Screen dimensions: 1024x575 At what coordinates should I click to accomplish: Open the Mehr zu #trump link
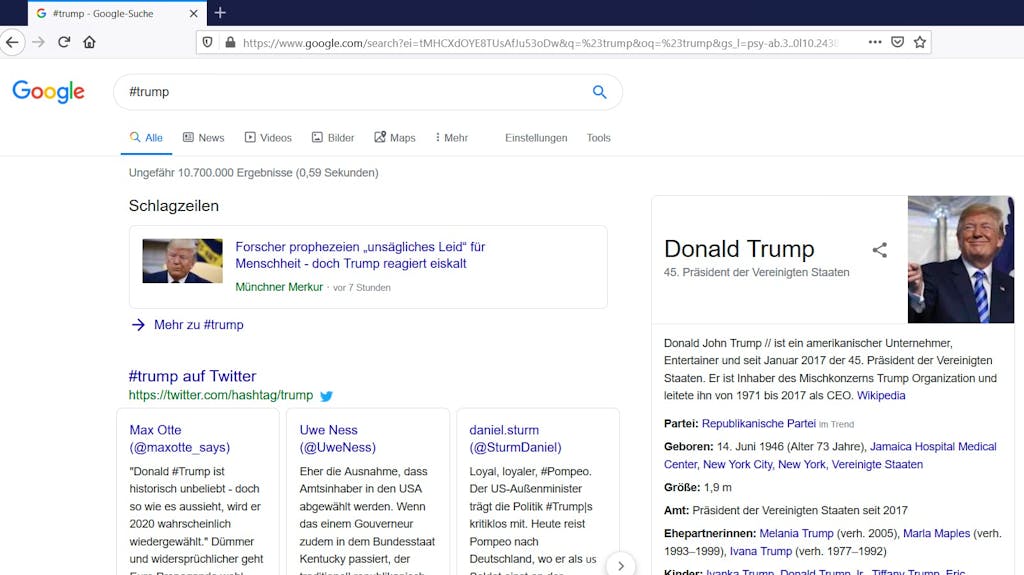tap(199, 325)
